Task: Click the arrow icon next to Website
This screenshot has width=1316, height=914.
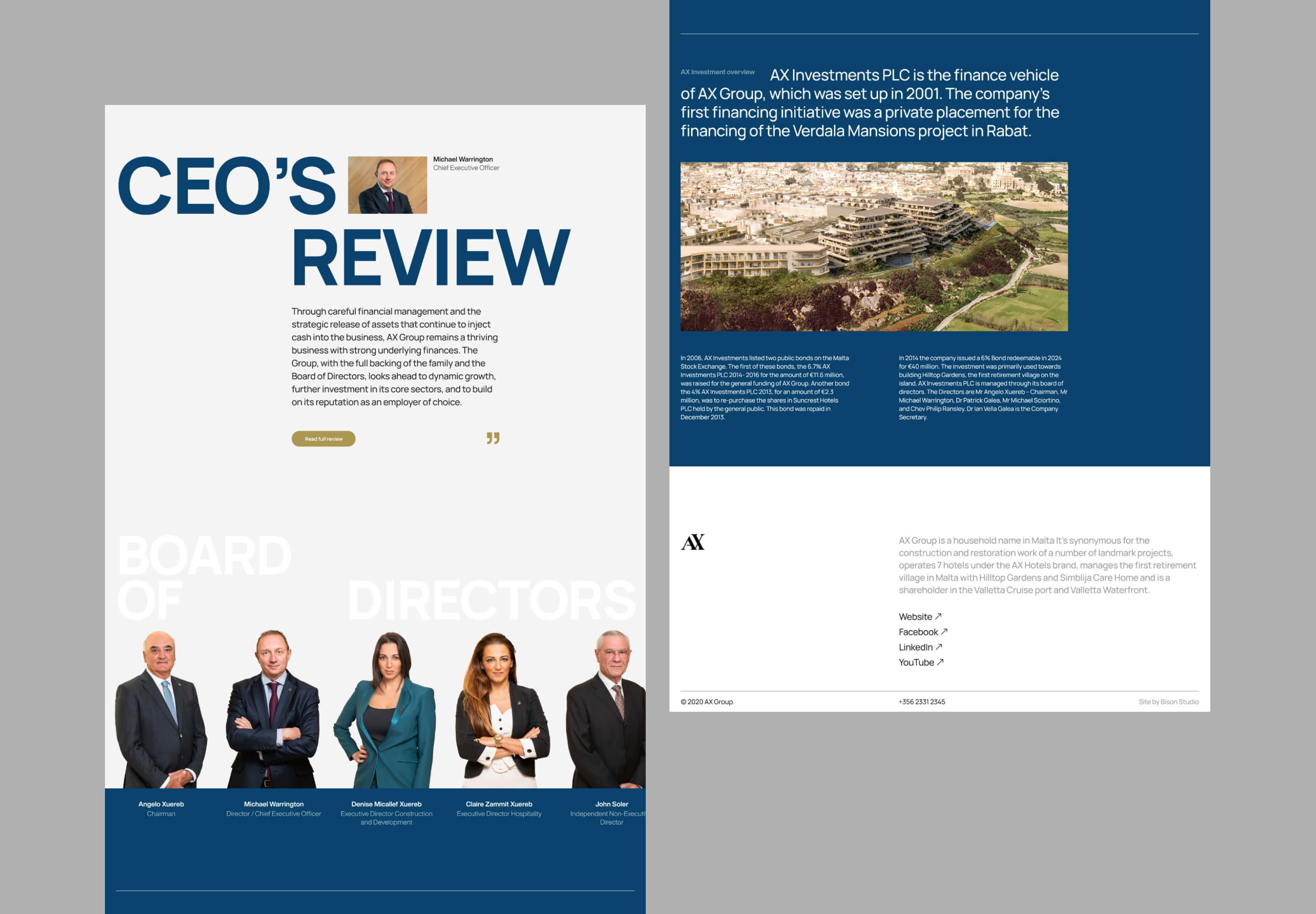Action: (938, 616)
